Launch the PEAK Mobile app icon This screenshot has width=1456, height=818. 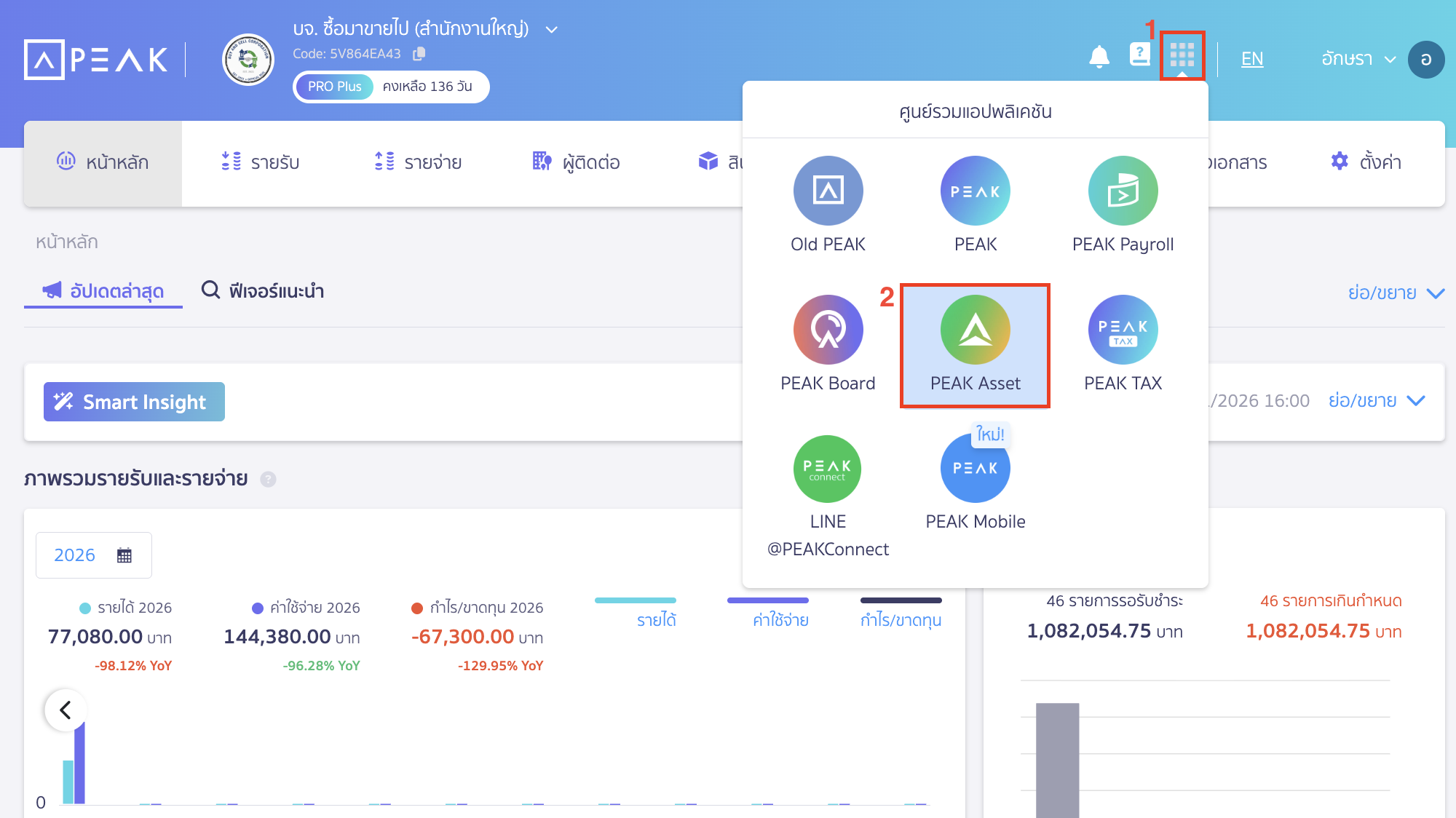point(975,469)
